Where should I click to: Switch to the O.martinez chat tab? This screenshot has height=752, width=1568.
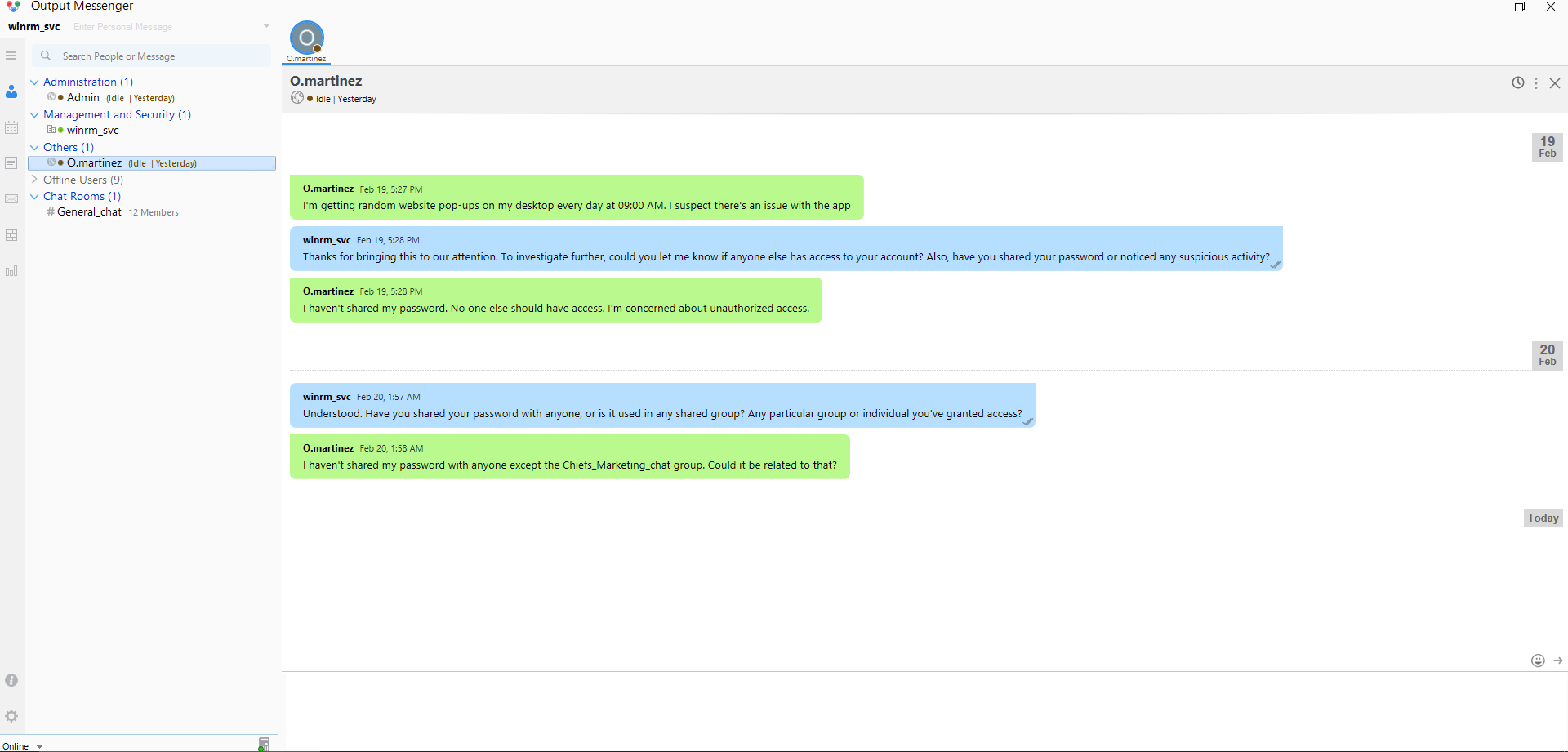pos(307,41)
